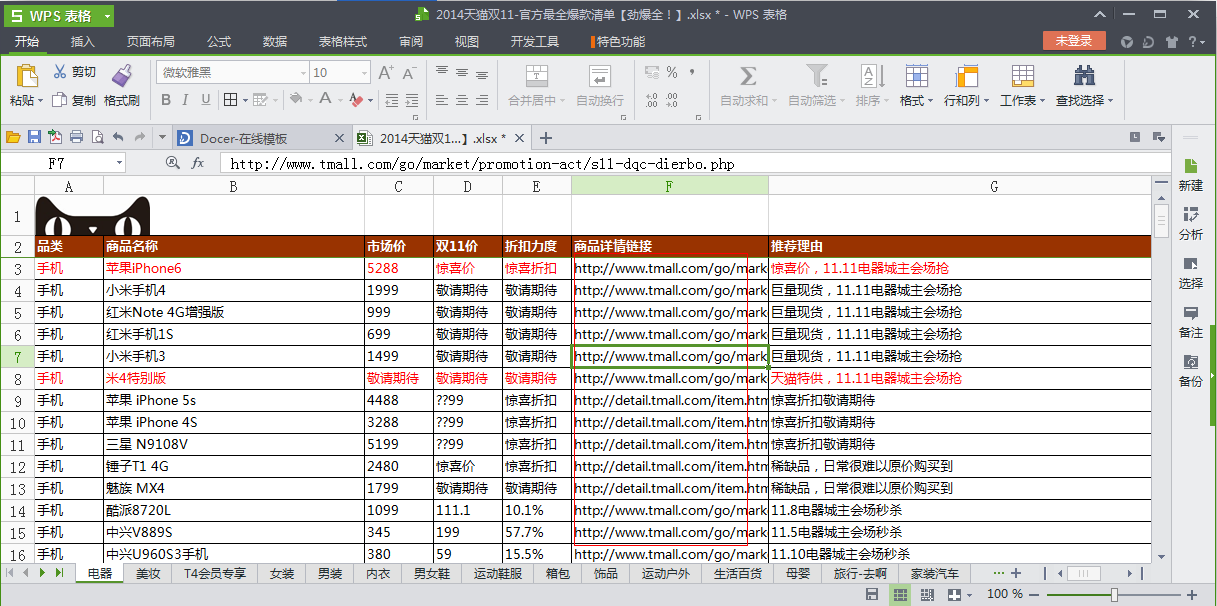1217x606 pixels.
Task: Click the Wrap Text (自动换行) icon
Action: point(599,76)
